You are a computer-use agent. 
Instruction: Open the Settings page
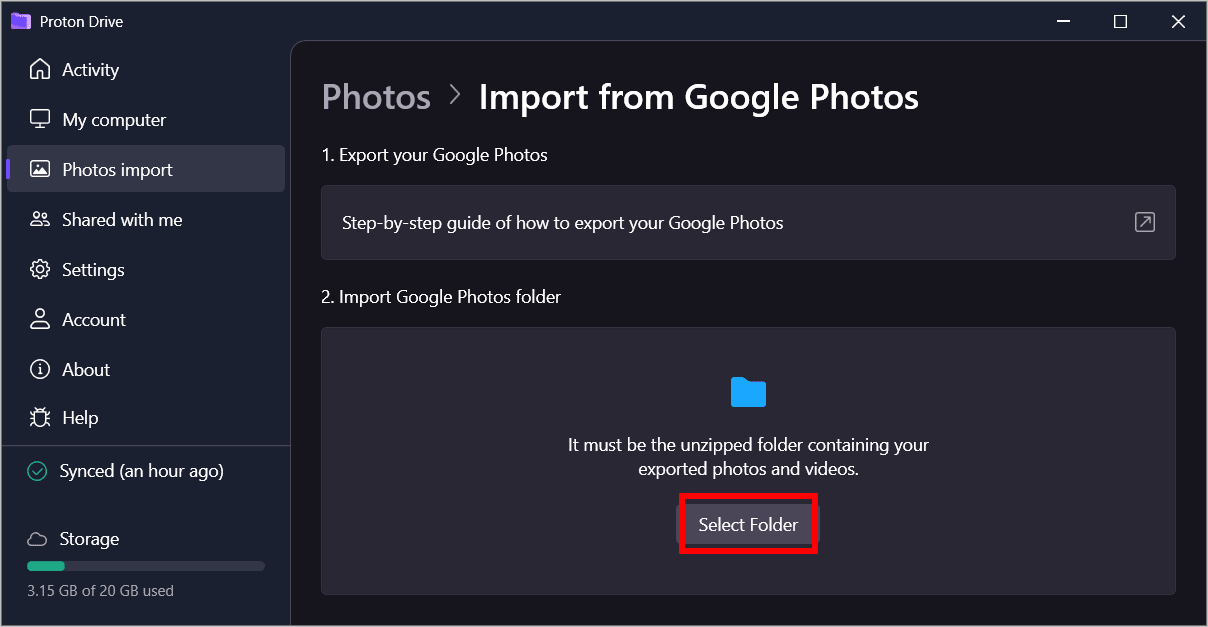146,269
